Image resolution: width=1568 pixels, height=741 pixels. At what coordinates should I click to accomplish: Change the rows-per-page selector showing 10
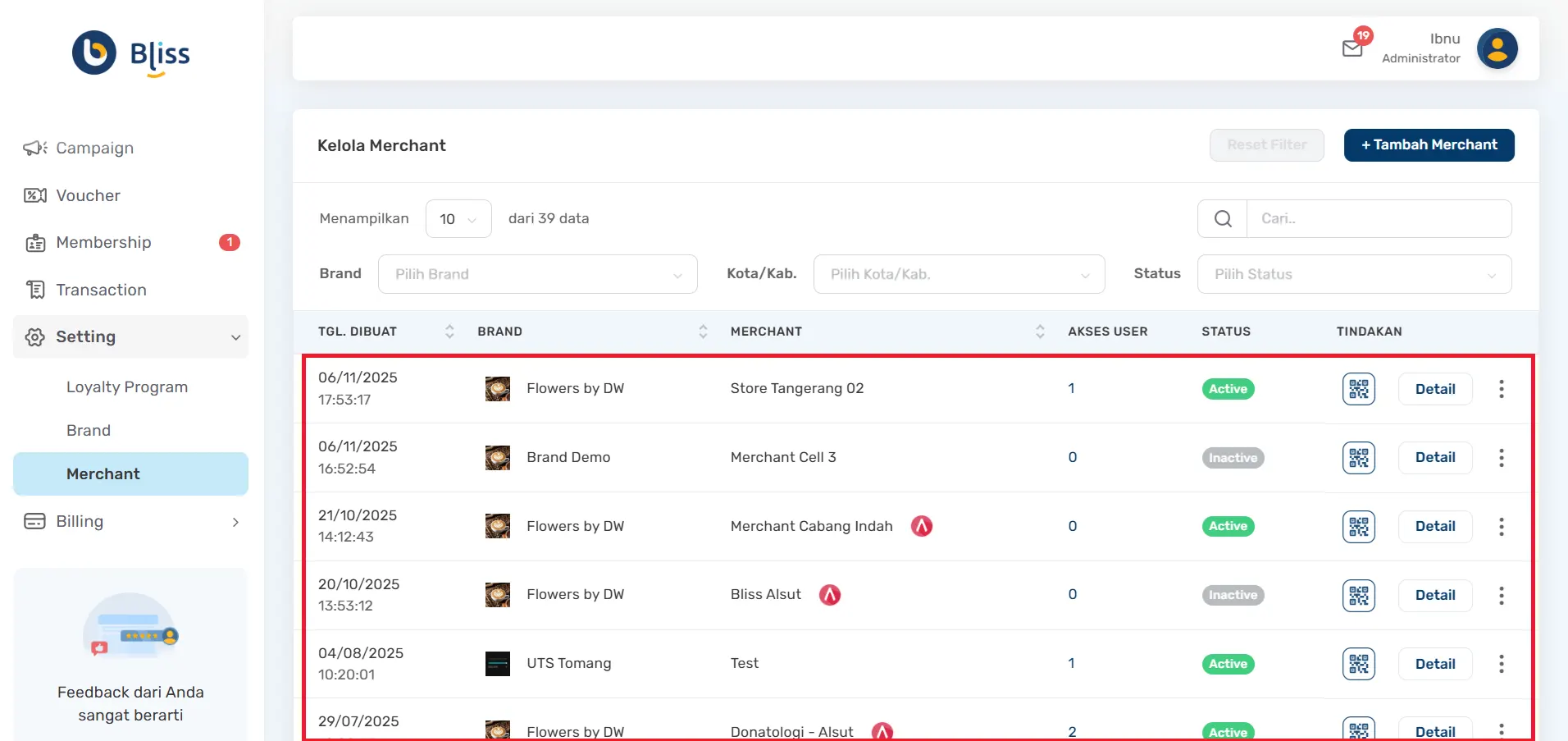click(458, 219)
